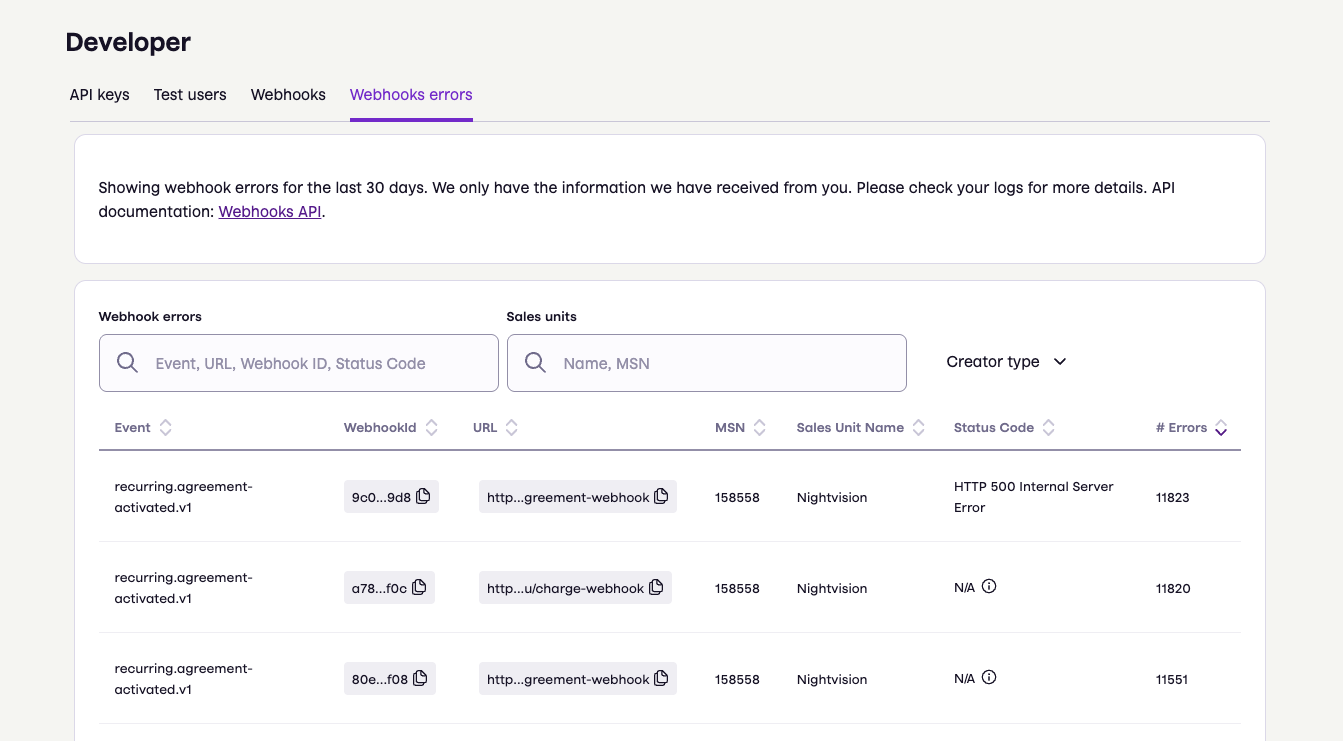The width and height of the screenshot is (1343, 741).
Task: Sort the table by Event column
Action: point(165,427)
